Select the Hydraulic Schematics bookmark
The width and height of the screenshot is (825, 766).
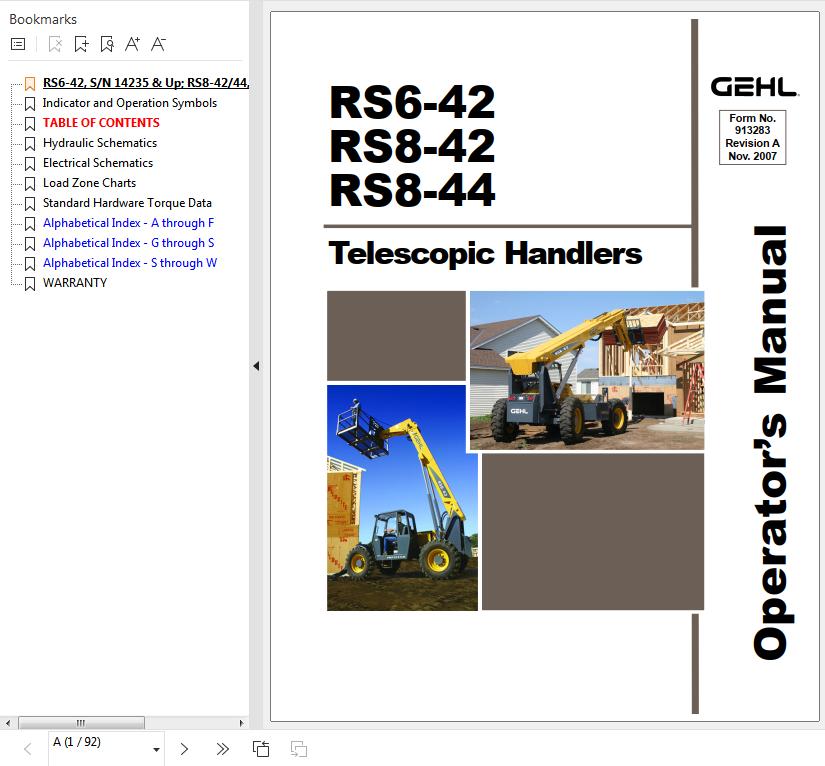tap(99, 143)
